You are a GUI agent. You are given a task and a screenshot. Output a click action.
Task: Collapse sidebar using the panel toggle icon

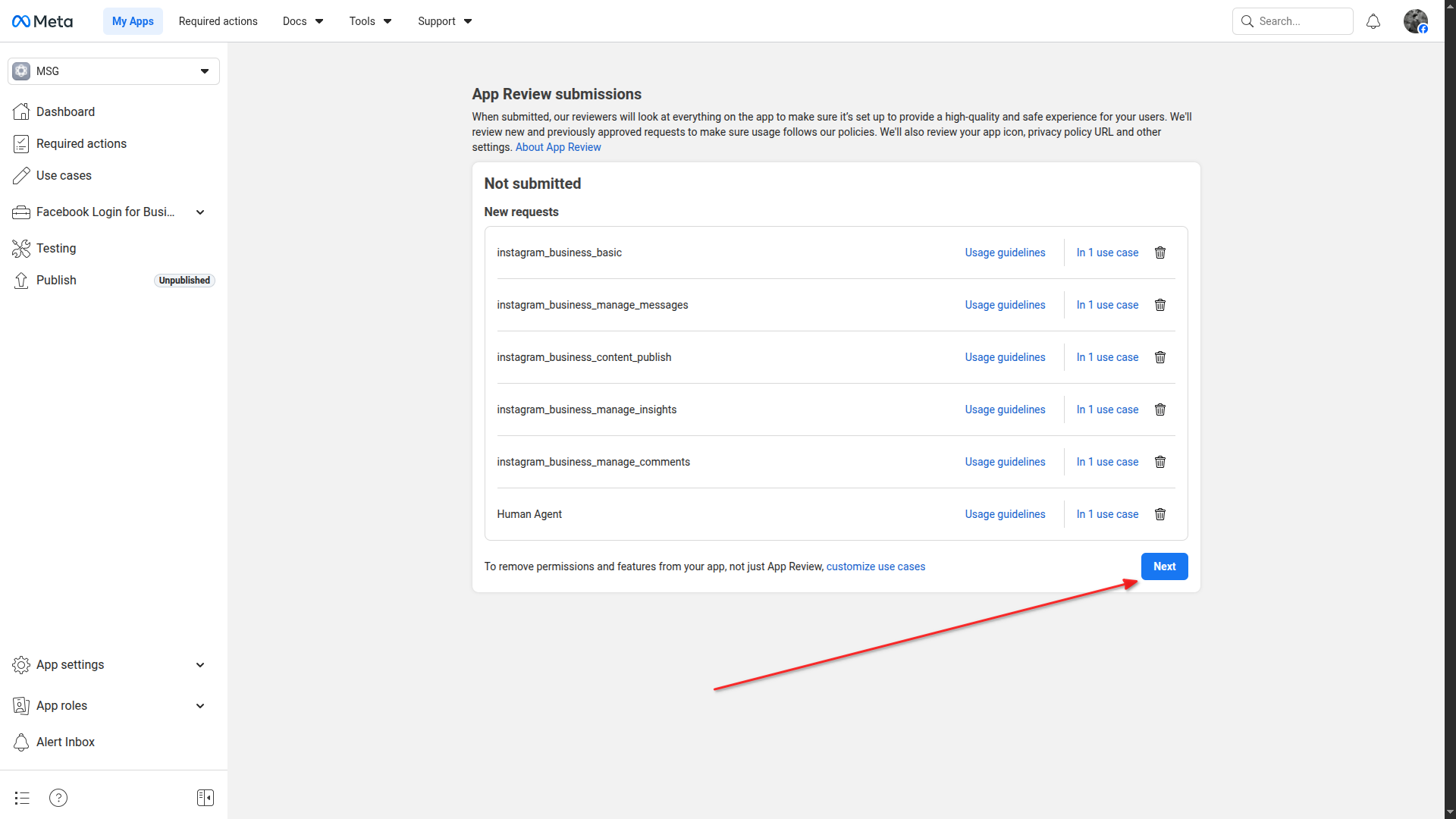coord(205,798)
